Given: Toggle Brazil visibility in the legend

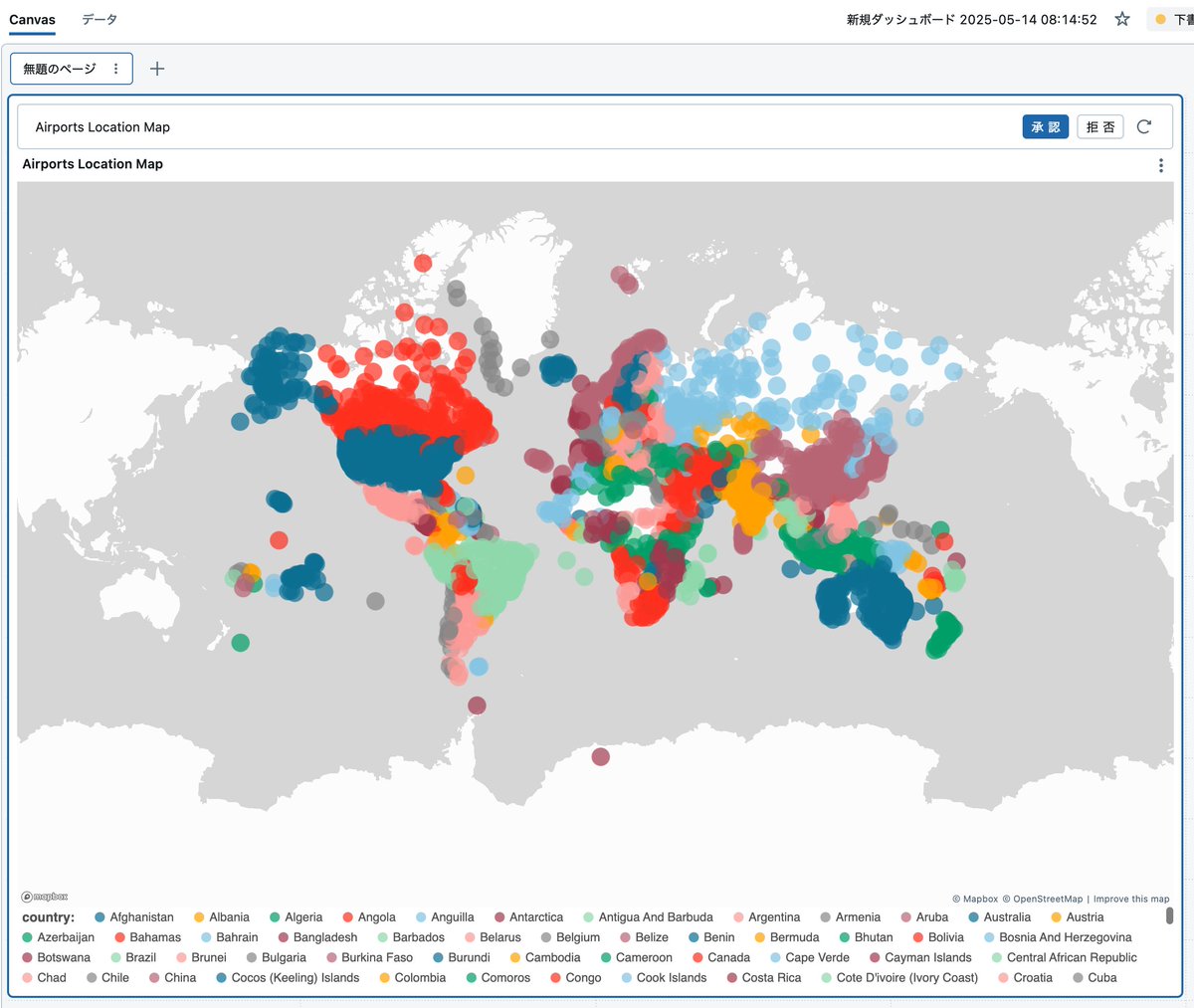Looking at the screenshot, I should (136, 957).
